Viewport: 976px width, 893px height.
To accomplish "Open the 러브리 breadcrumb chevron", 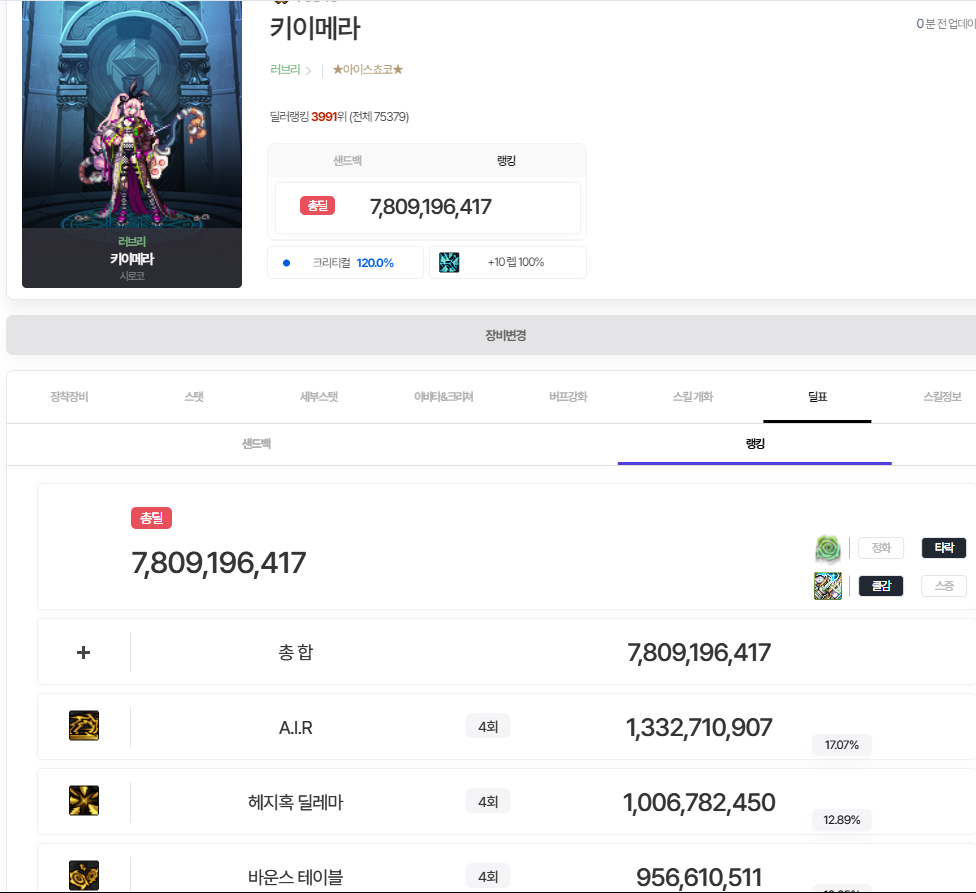I will [308, 70].
